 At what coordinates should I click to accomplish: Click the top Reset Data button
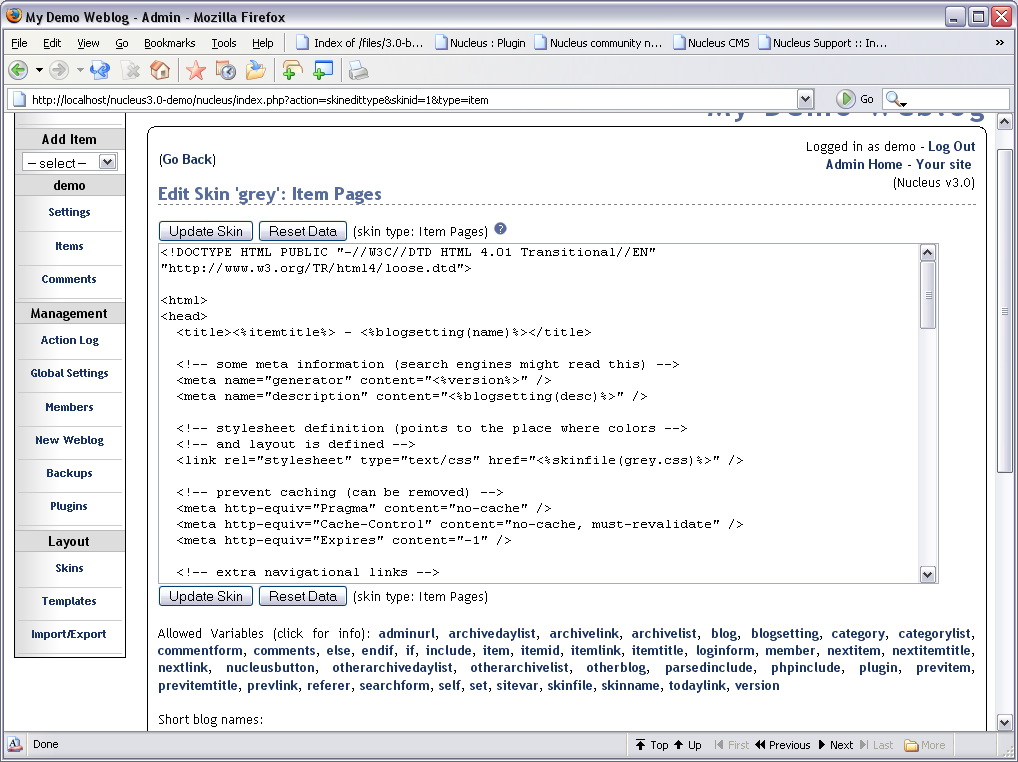click(303, 231)
